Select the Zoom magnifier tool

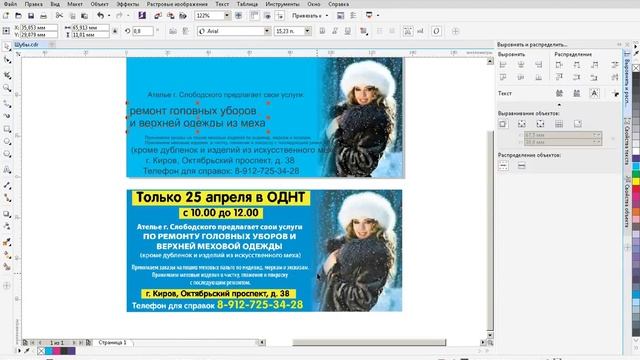pyautogui.click(x=7, y=88)
